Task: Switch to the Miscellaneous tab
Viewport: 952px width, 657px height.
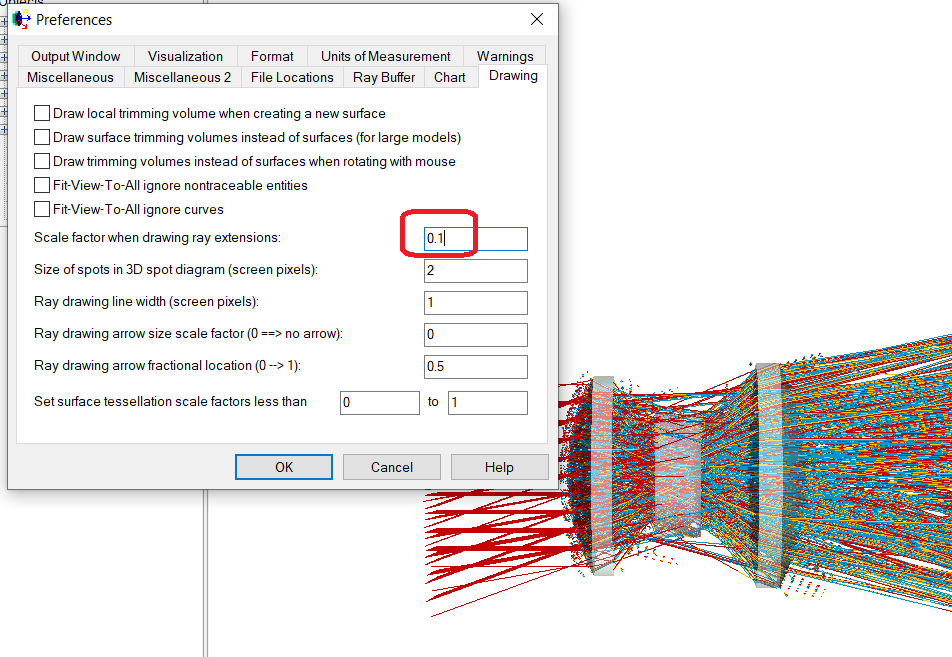Action: 70,77
